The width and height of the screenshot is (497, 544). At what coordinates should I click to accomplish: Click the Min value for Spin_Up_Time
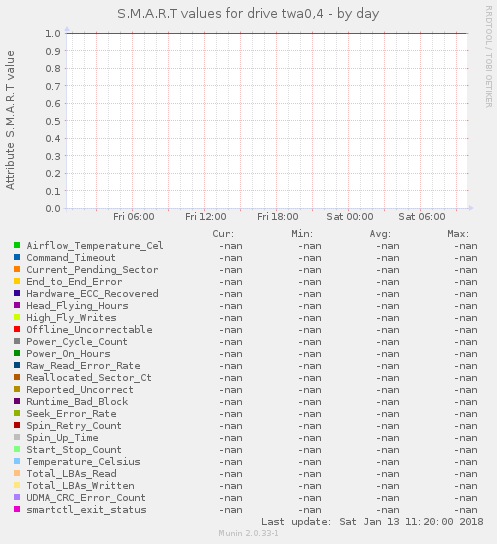click(x=310, y=438)
